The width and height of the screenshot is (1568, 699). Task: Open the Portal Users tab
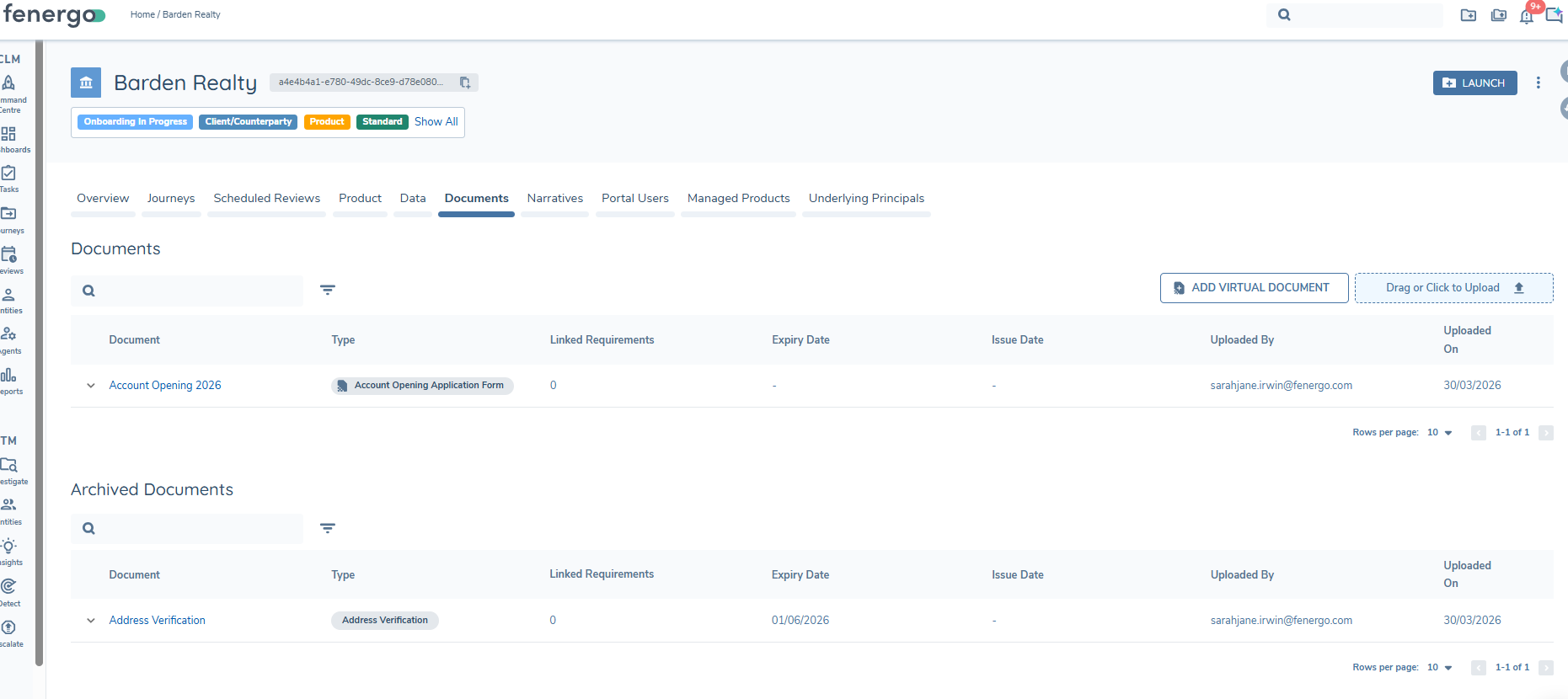tap(635, 199)
